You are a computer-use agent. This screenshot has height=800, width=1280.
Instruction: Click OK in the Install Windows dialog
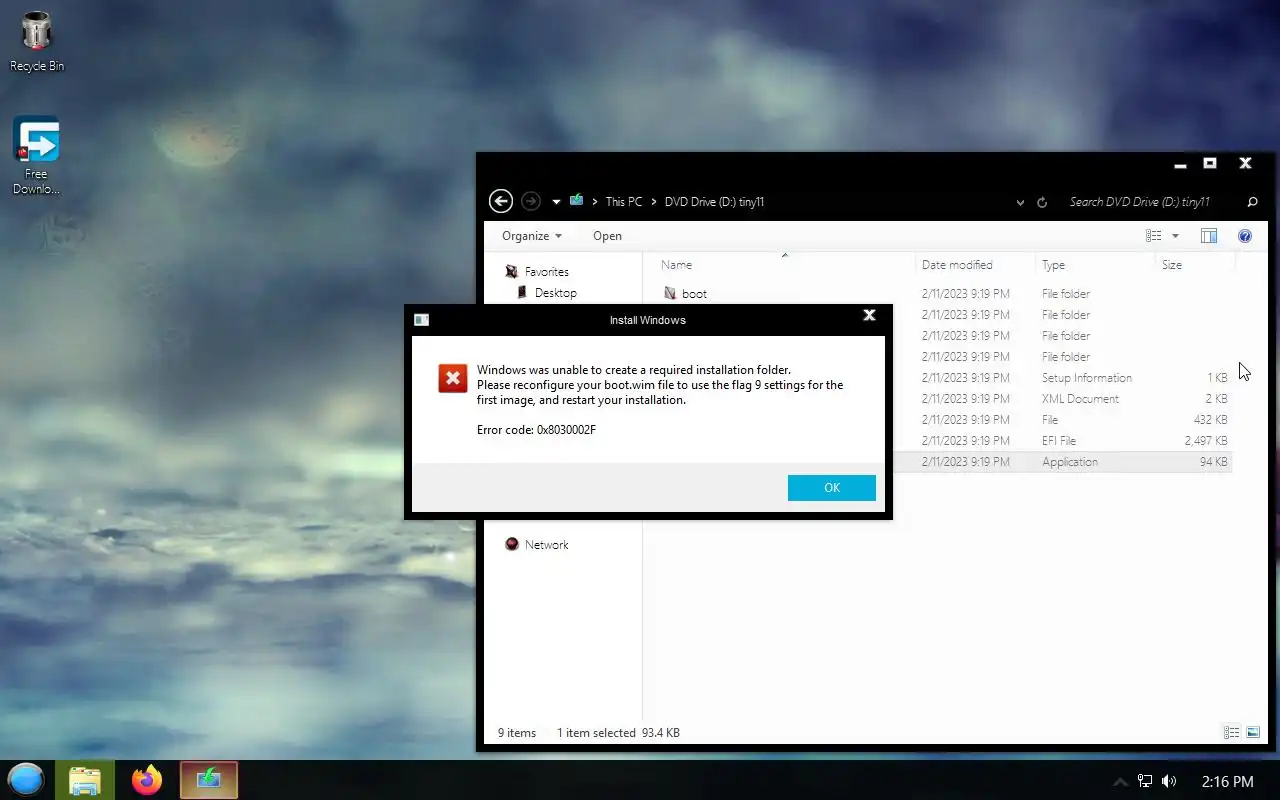click(x=831, y=487)
